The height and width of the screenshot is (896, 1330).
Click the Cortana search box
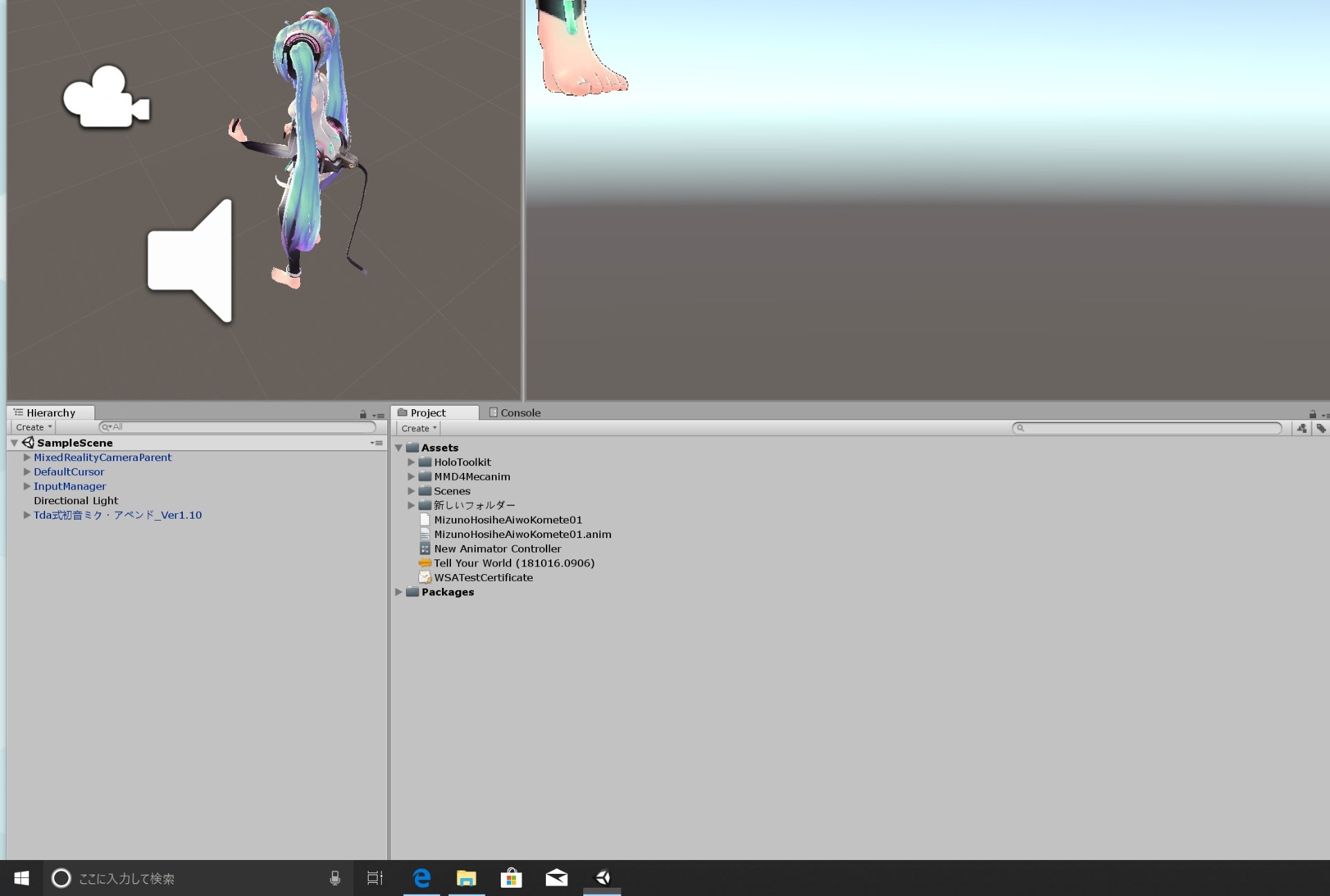coord(198,878)
